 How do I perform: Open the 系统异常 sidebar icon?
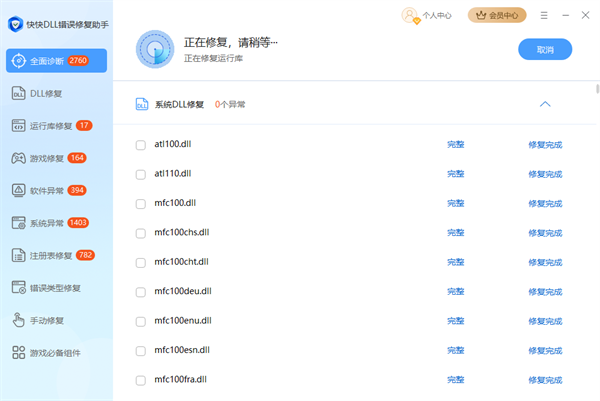point(18,223)
